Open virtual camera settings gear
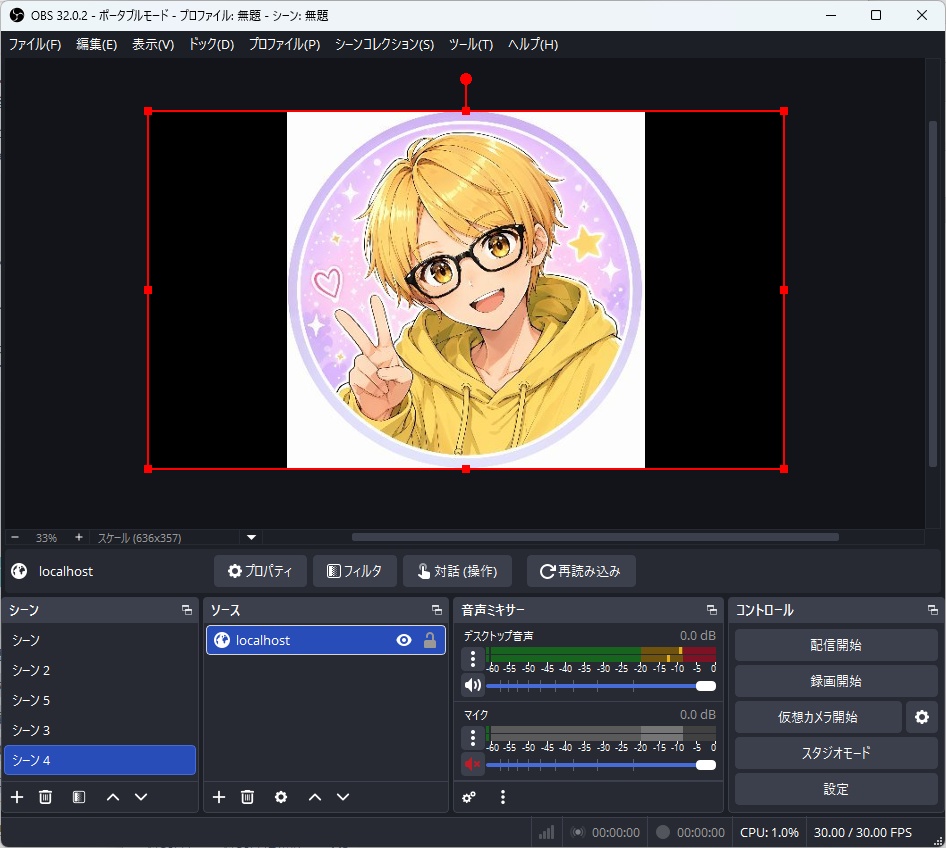Viewport: 946px width, 848px height. (x=922, y=717)
